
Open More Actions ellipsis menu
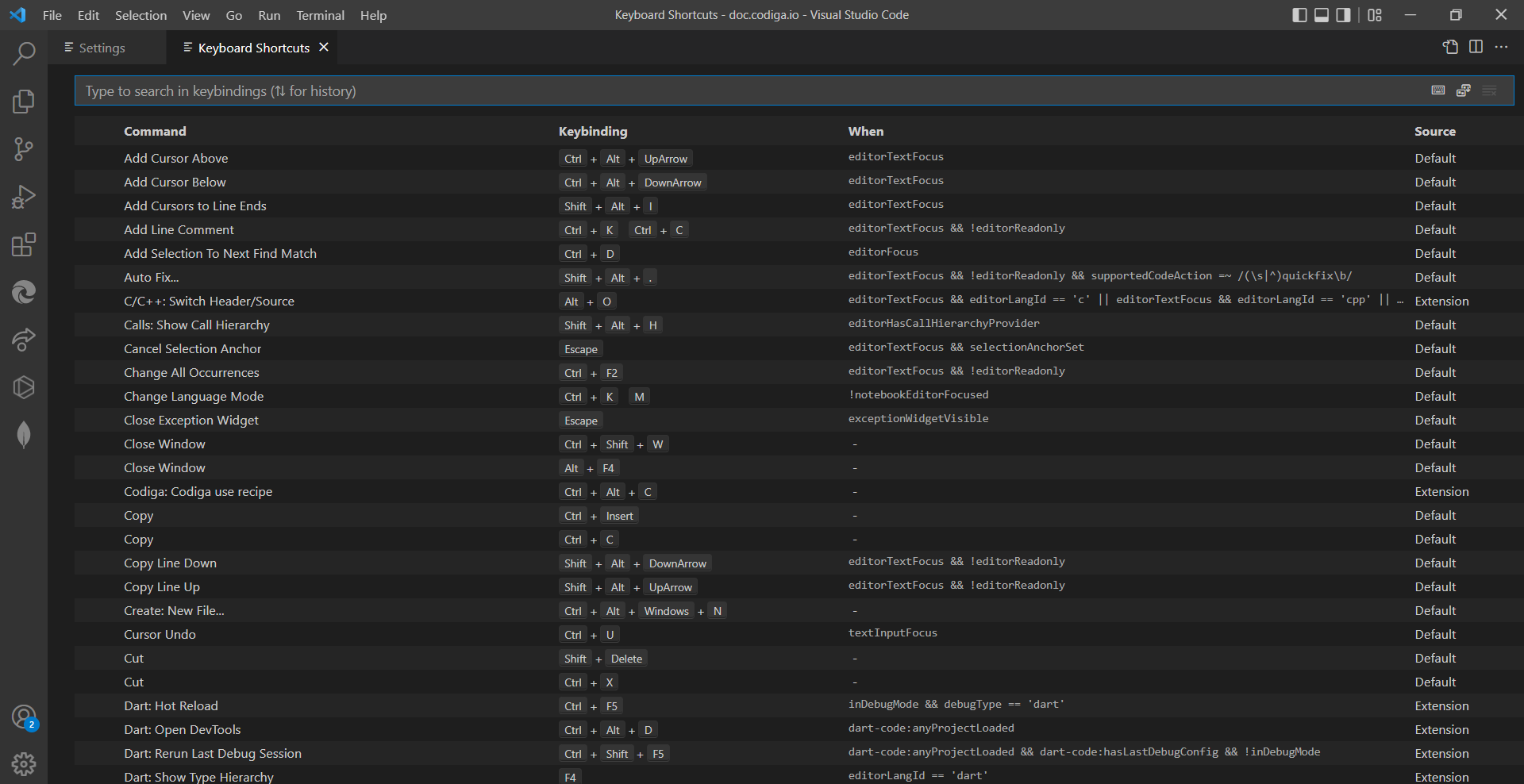[x=1501, y=47]
